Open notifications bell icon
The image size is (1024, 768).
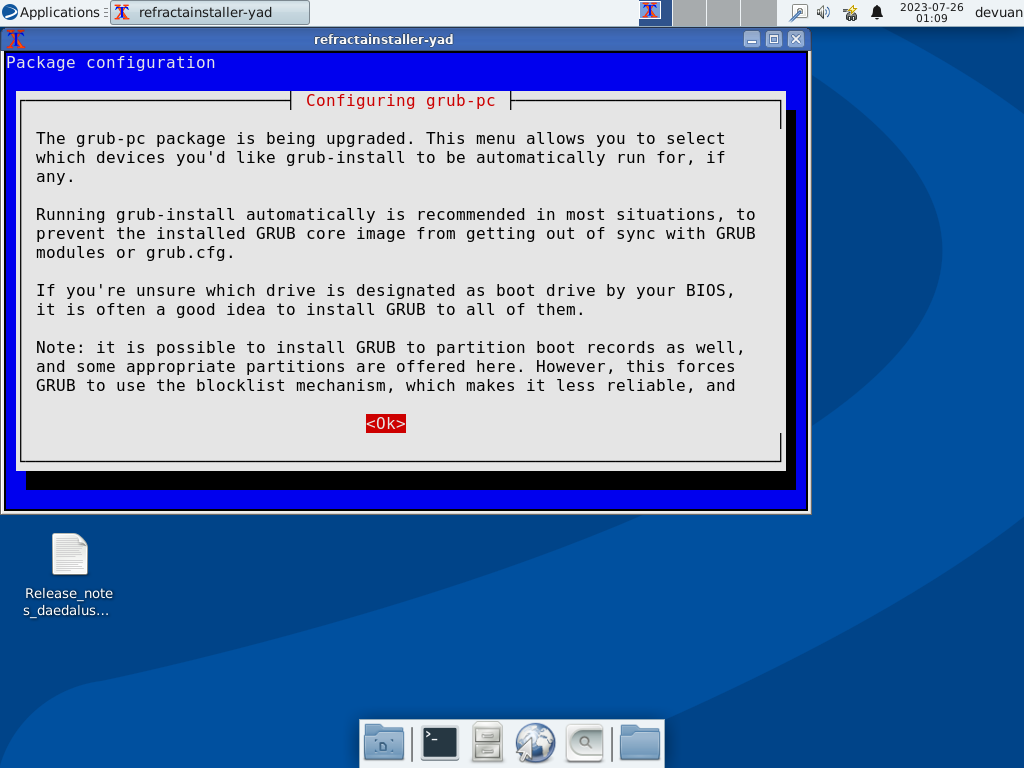point(876,12)
